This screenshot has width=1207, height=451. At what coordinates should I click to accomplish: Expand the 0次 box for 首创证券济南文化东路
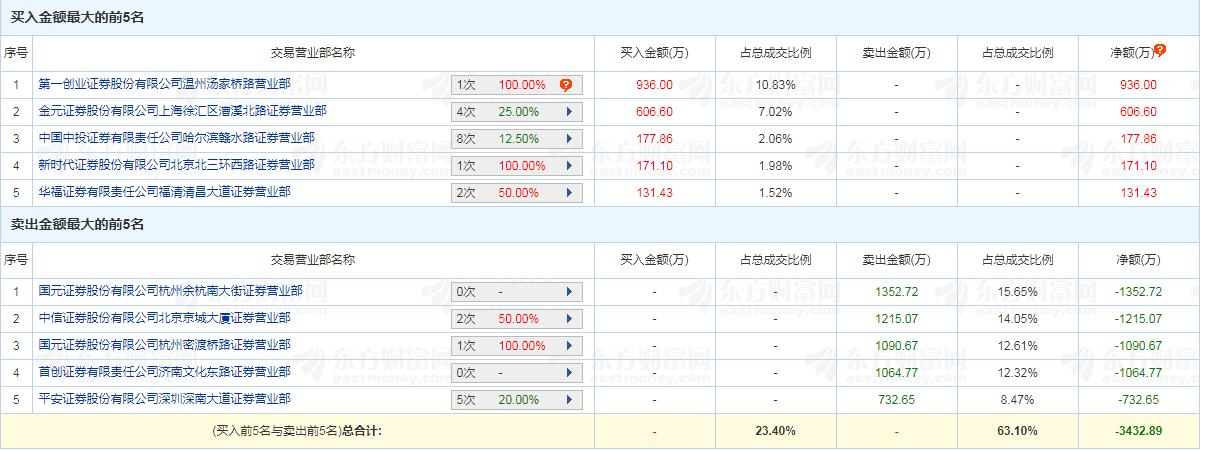click(516, 373)
